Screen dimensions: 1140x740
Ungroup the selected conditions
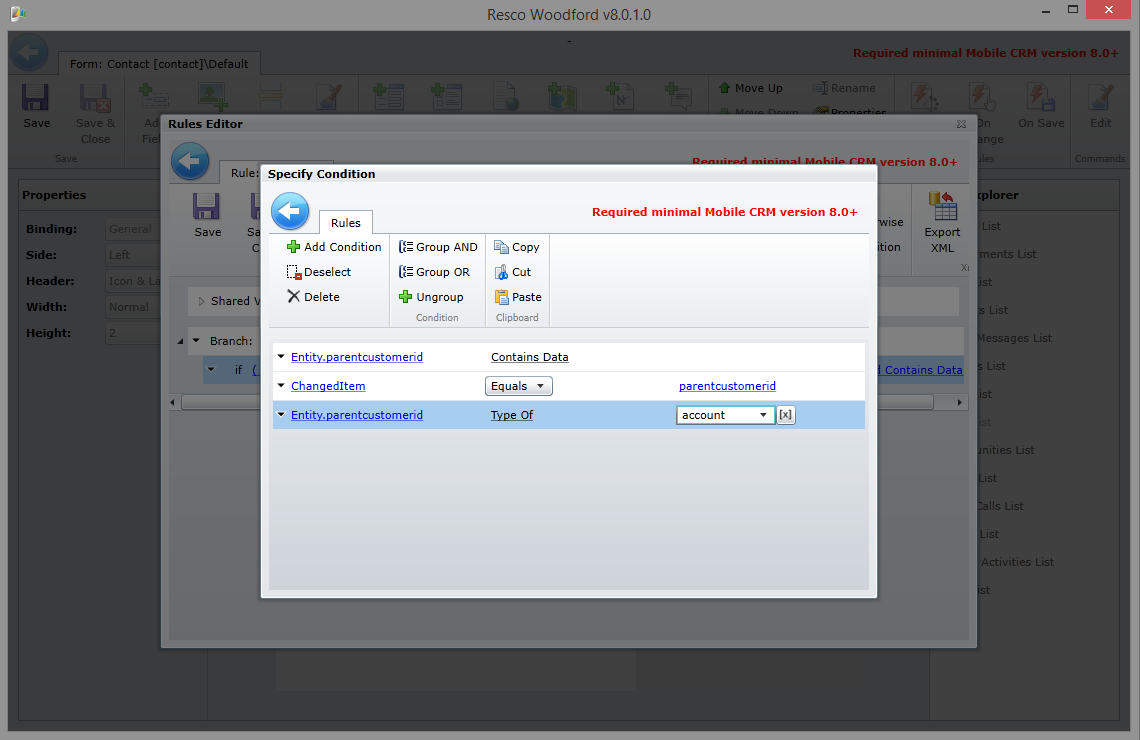(x=431, y=297)
